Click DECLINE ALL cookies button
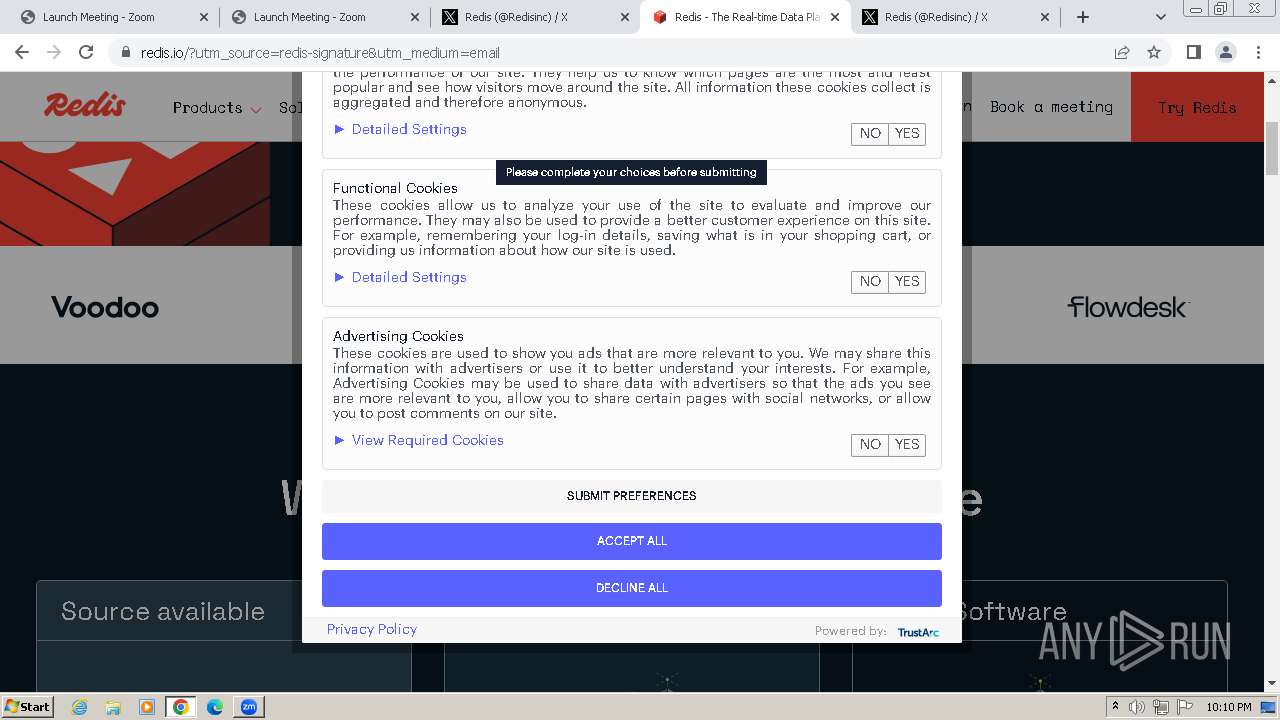This screenshot has height=720, width=1280. (x=632, y=588)
